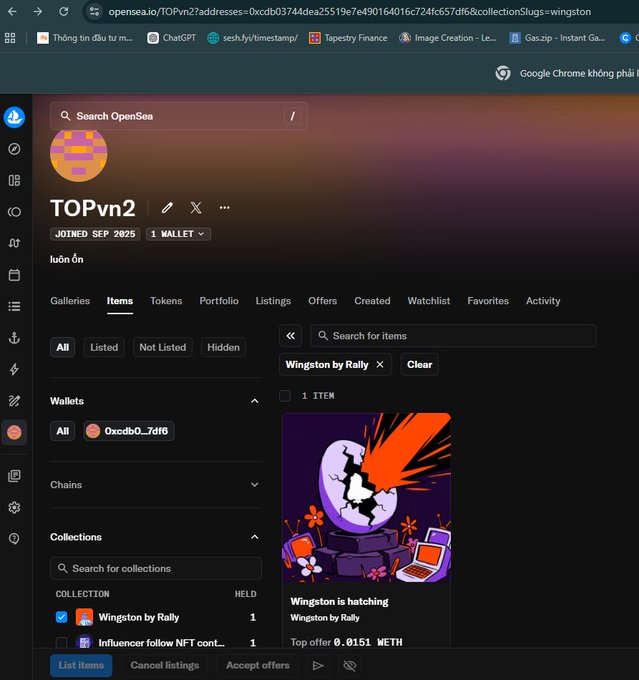Viewport: 639px width, 680px height.
Task: Remove the Wingston by Rally filter chip
Action: (380, 365)
